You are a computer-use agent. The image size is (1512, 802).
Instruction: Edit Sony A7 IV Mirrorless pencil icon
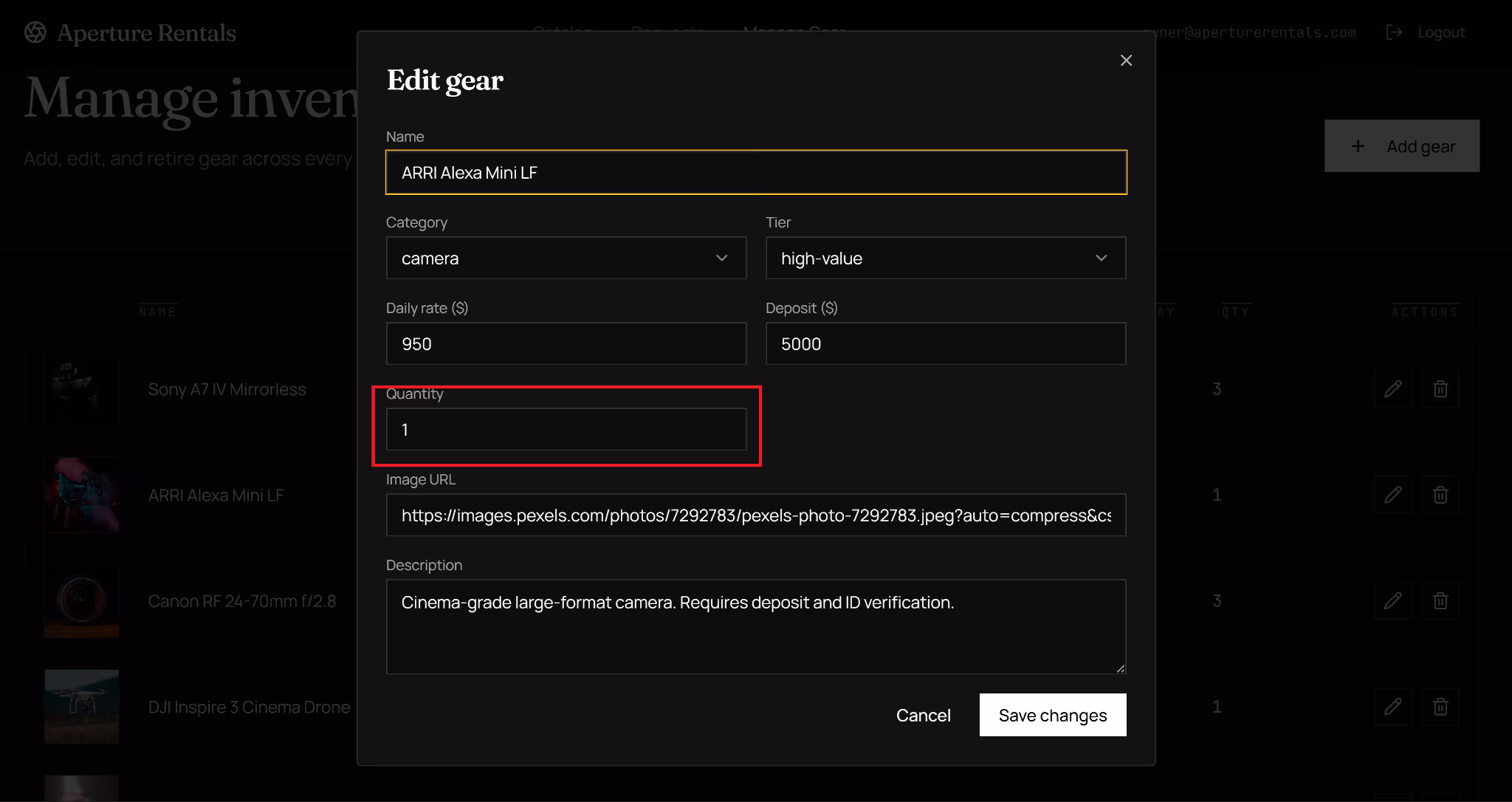pos(1392,389)
